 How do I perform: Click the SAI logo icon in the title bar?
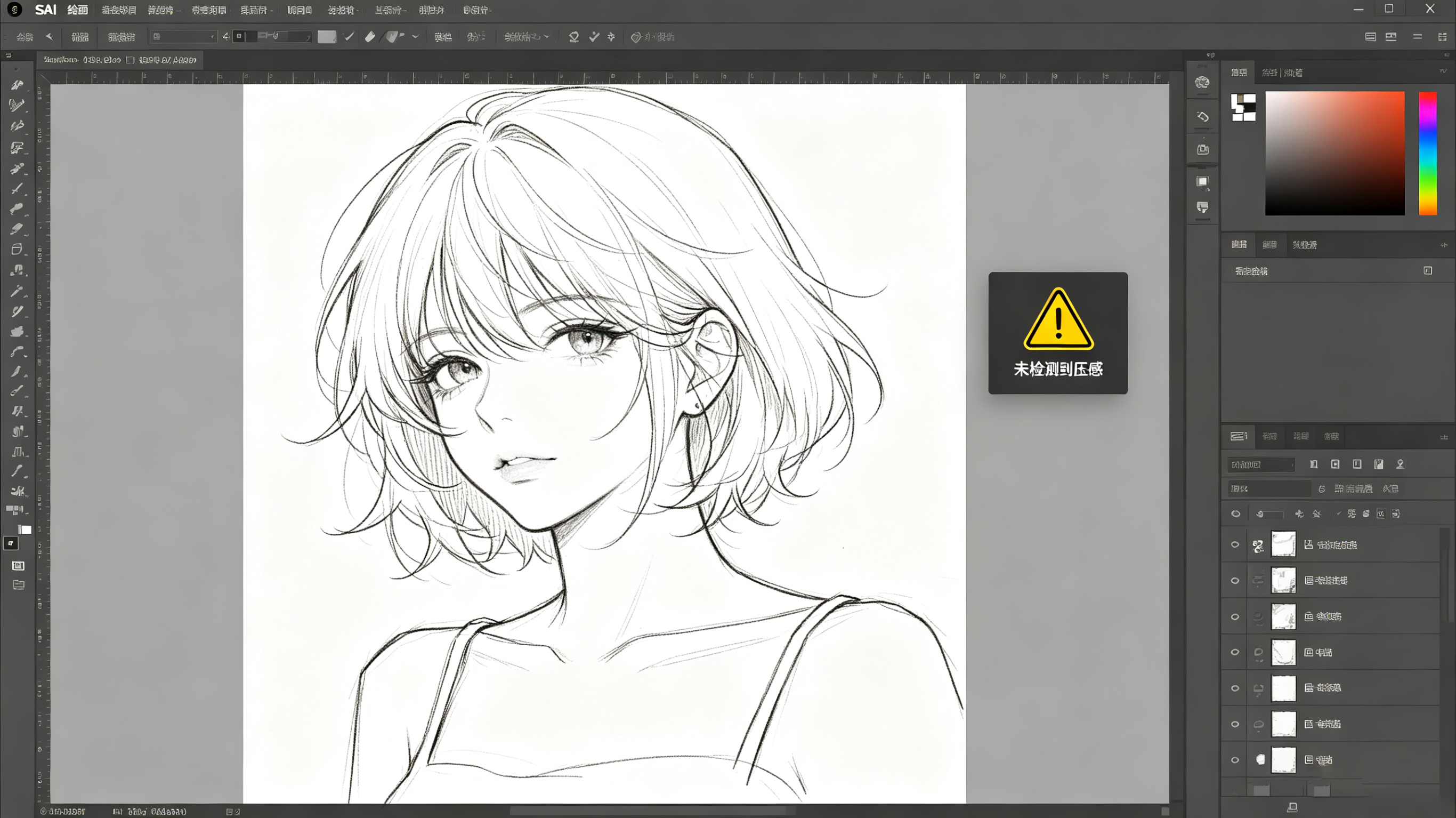pos(15,10)
